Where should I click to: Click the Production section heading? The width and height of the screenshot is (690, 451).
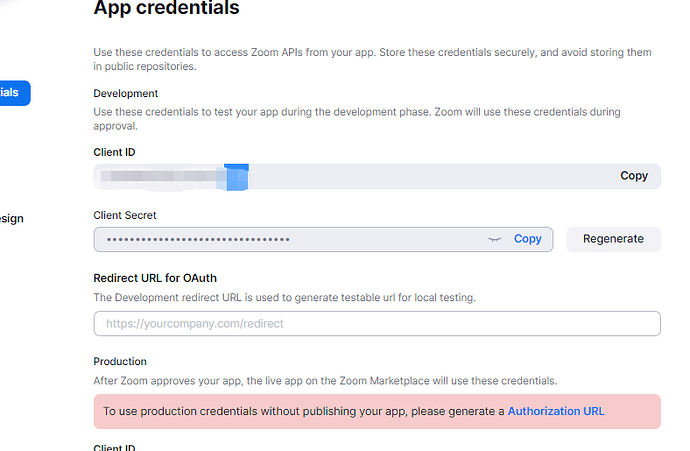[x=120, y=362]
